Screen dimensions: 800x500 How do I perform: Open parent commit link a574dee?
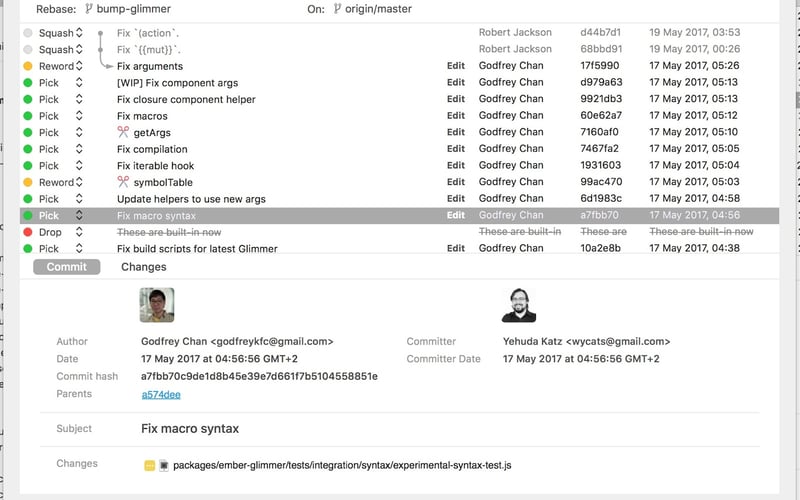(x=161, y=394)
